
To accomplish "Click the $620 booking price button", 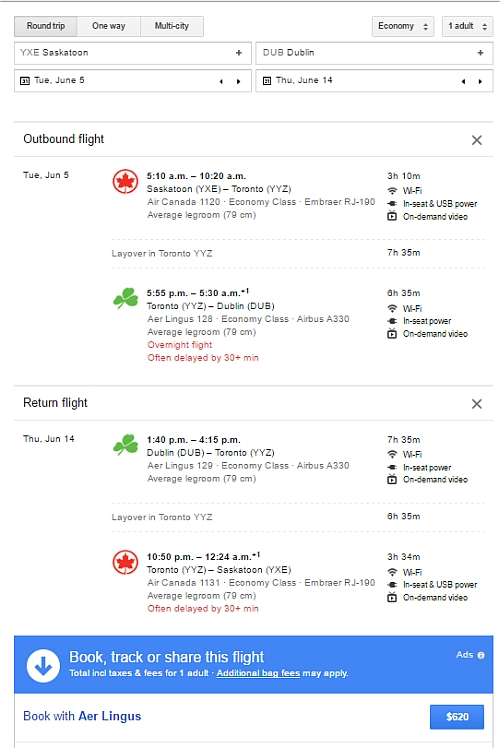I will pyautogui.click(x=457, y=717).
